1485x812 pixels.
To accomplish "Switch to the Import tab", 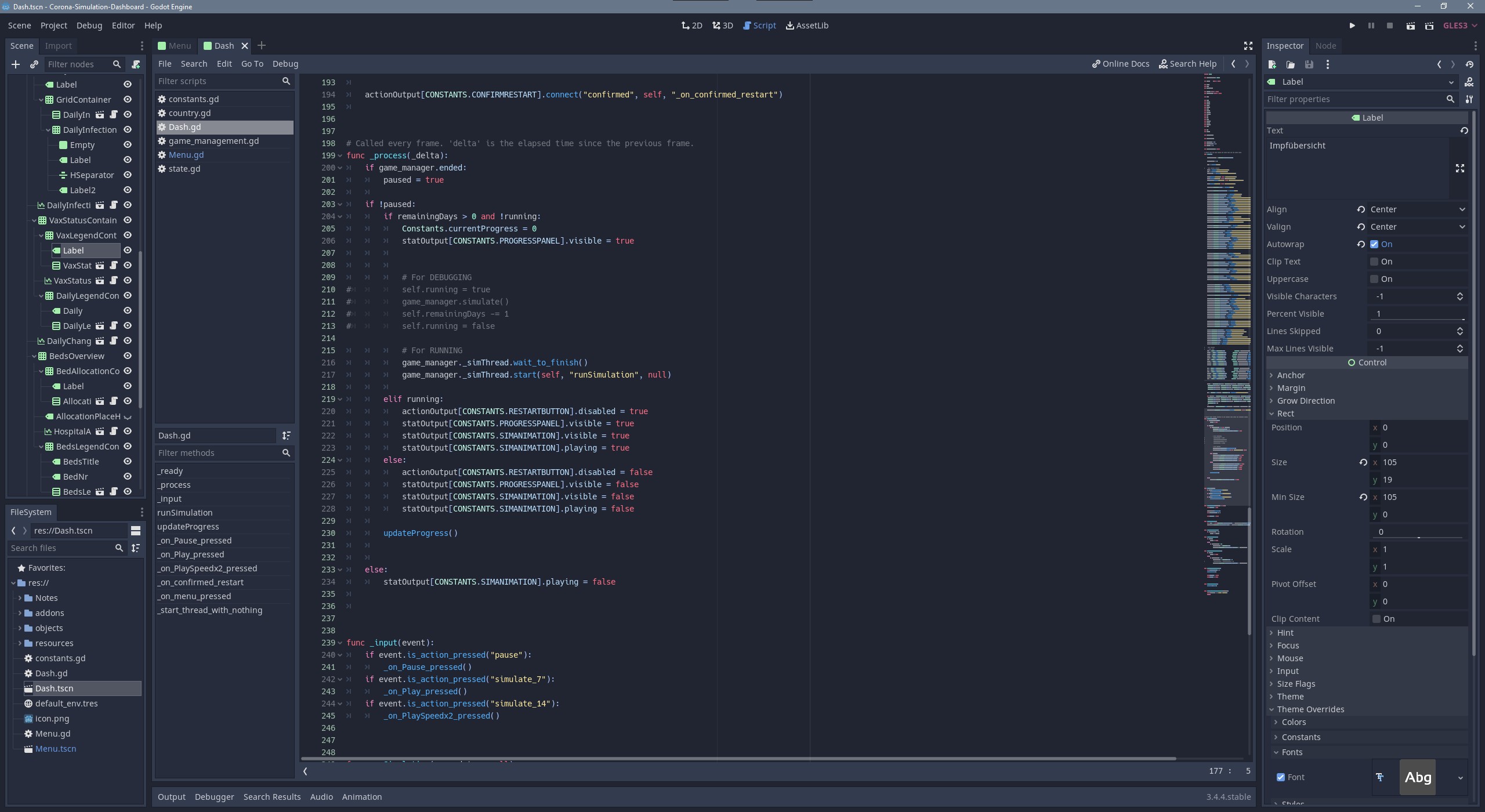I will pos(58,46).
